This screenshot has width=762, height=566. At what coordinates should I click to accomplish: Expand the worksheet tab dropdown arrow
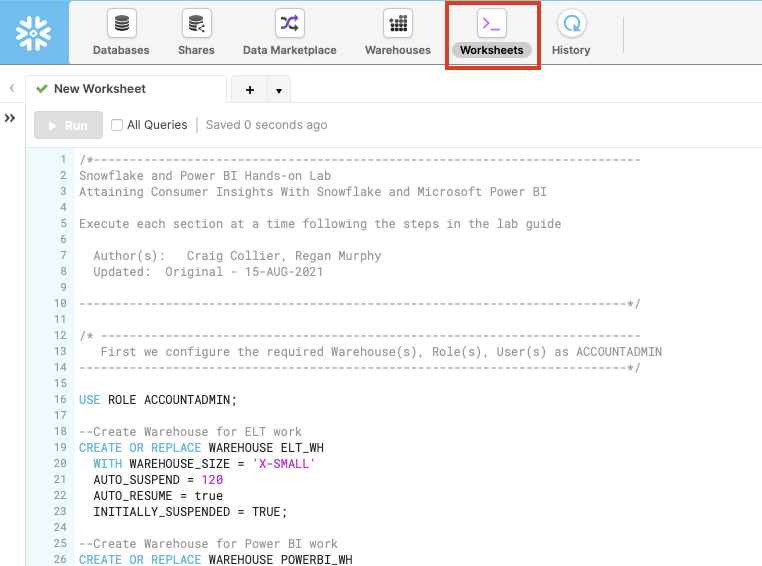pos(278,90)
